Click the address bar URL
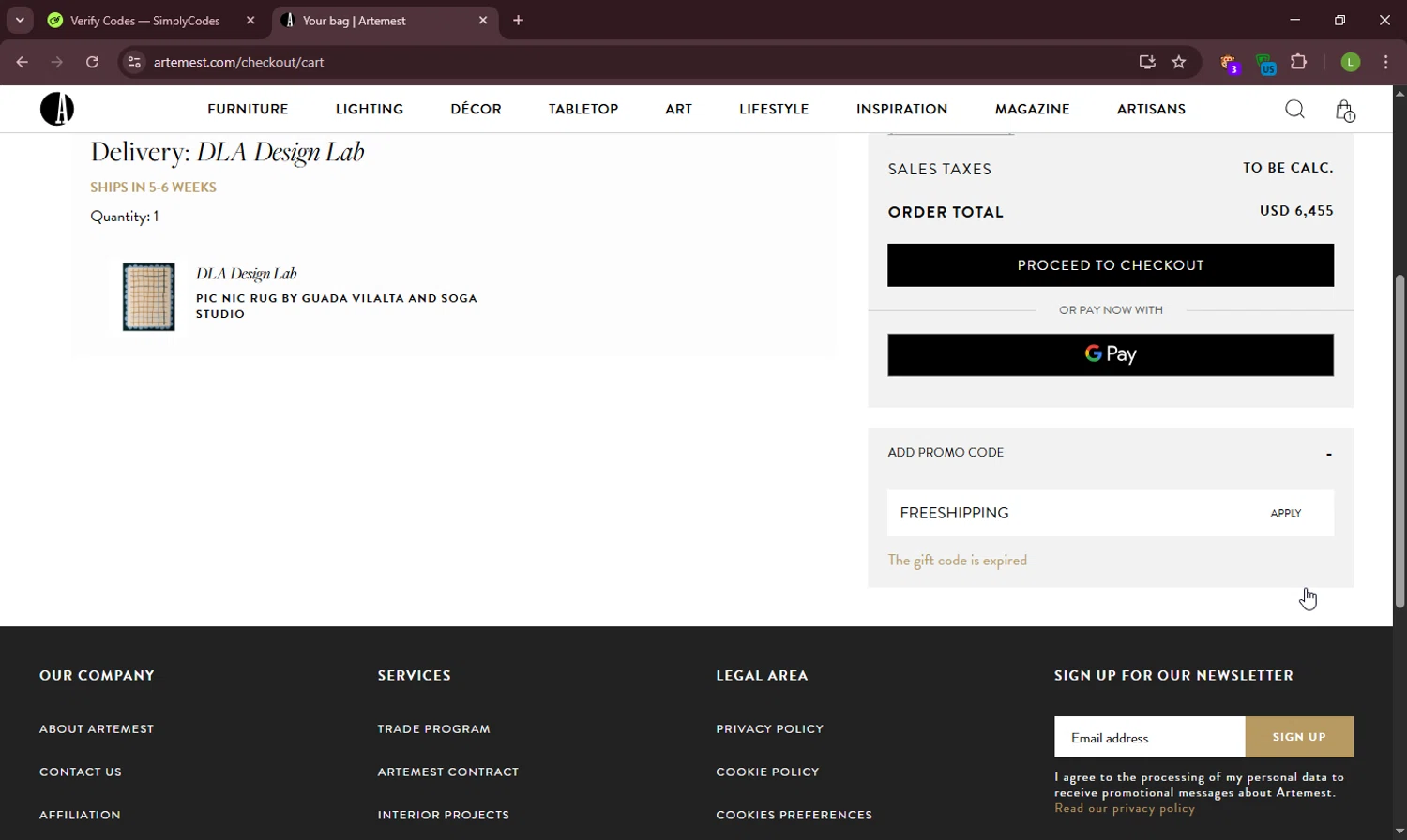The height and width of the screenshot is (840, 1407). click(238, 62)
